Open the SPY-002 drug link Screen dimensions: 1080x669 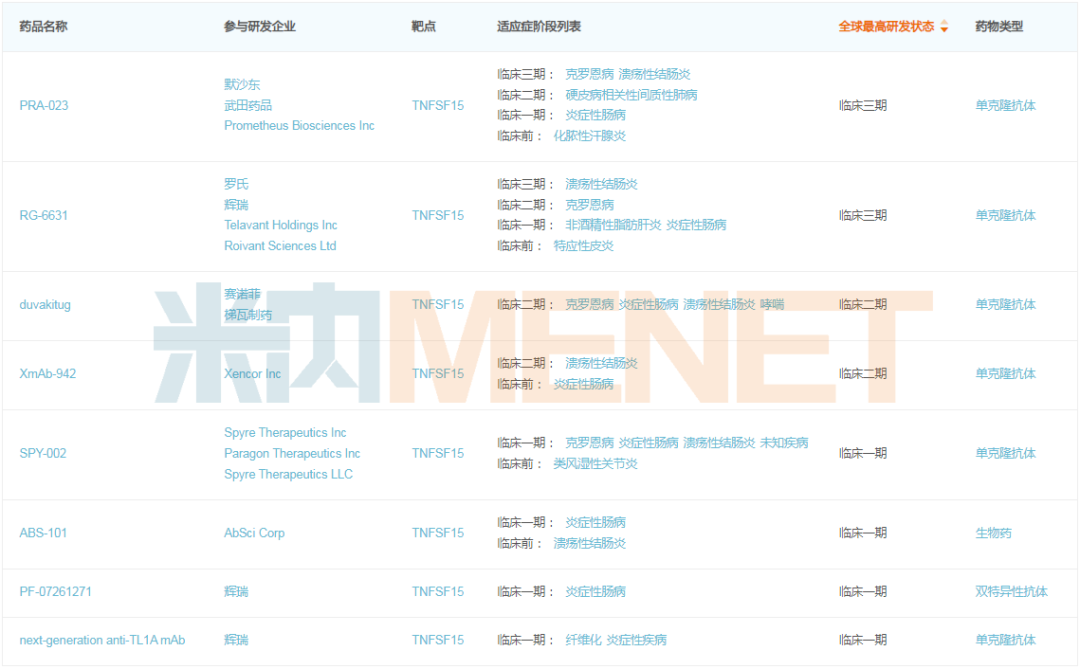pyautogui.click(x=43, y=453)
